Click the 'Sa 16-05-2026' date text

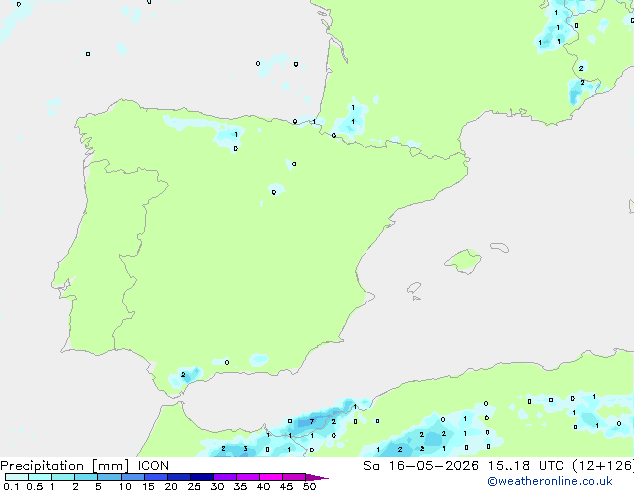point(421,466)
